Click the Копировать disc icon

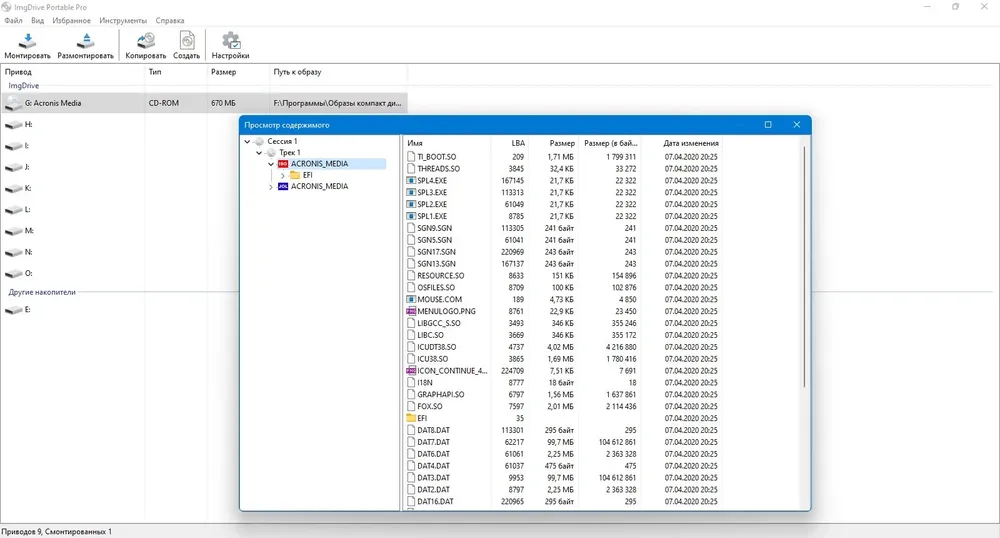(145, 41)
